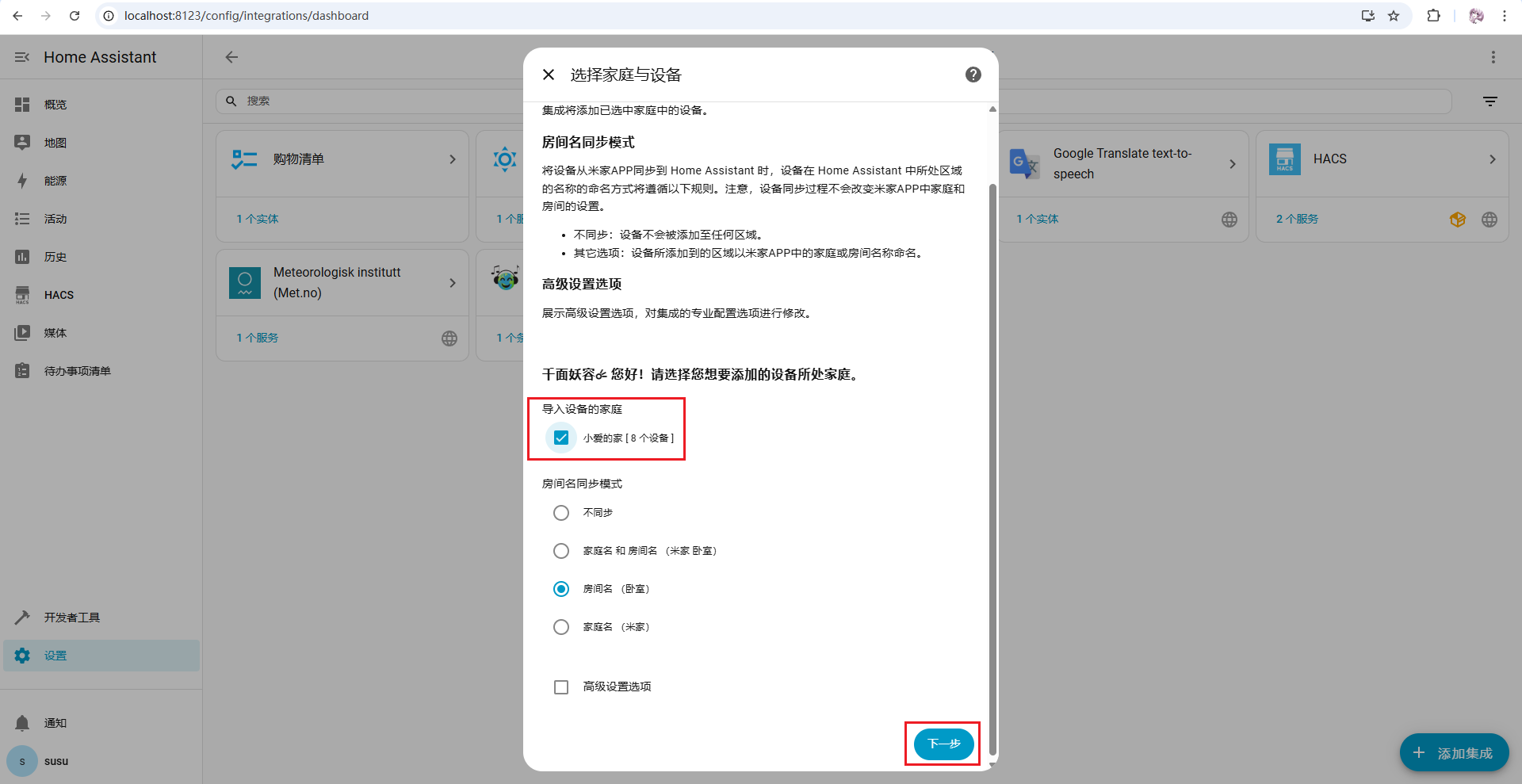Expand the HACS integration card chevron
This screenshot has height=784, width=1522.
pyautogui.click(x=1493, y=159)
